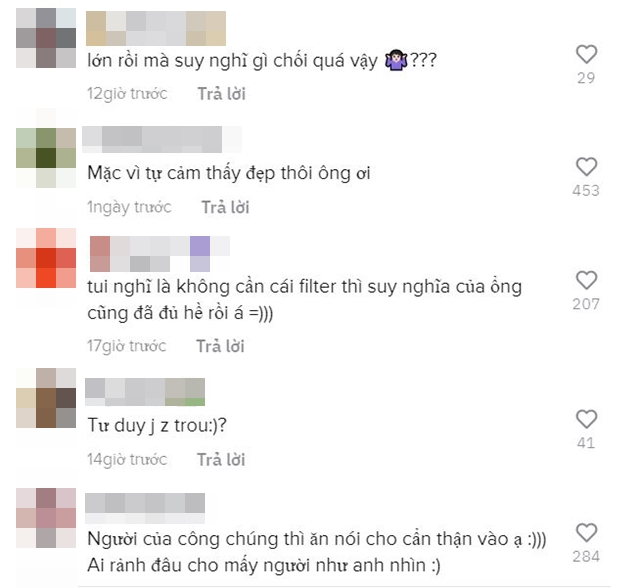Click Trả lời under 14giờ trước comment
This screenshot has height=588, width=640.
click(x=221, y=460)
